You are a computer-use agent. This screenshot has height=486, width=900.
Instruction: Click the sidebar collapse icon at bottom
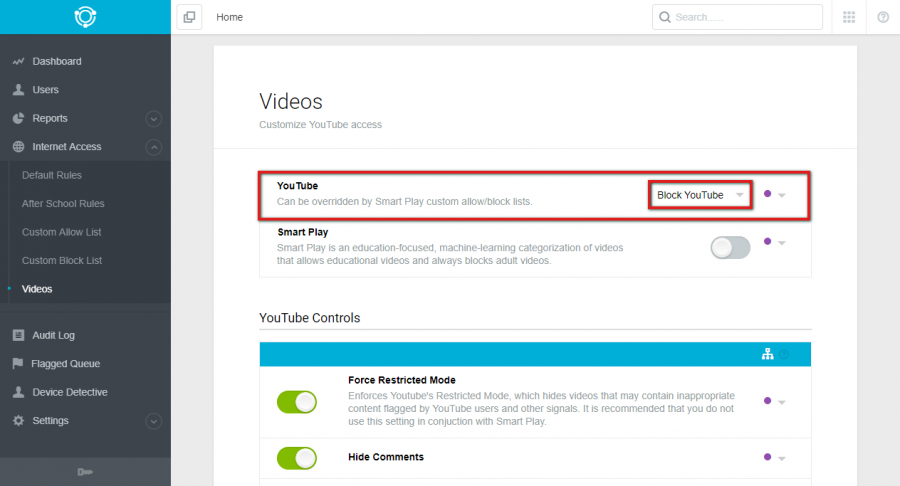85,472
